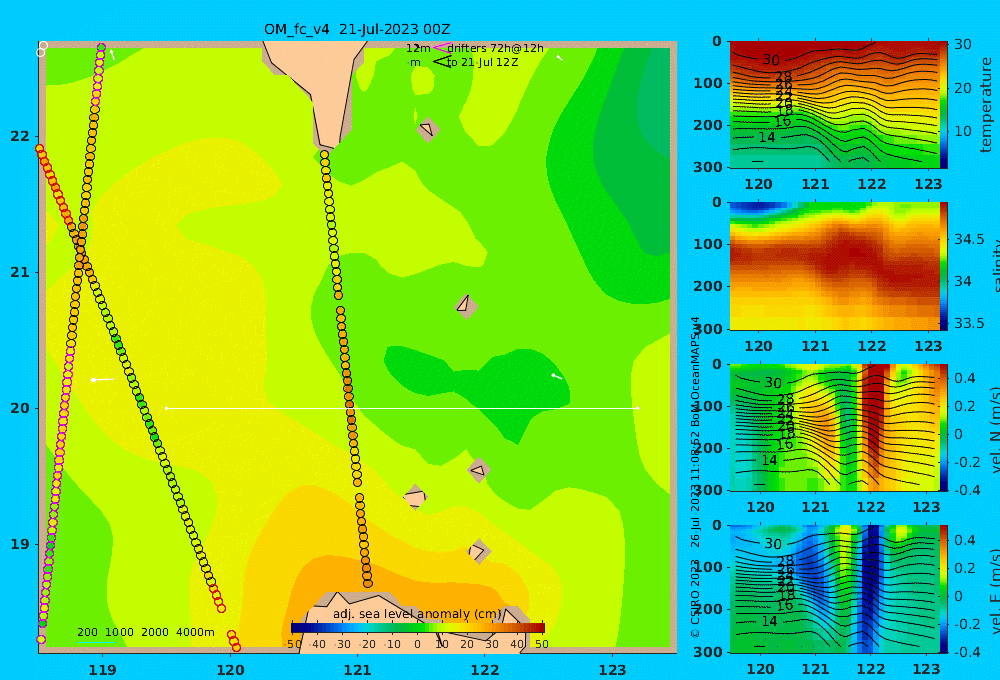Click 'adj. sea level anomaly (cm)' label
This screenshot has height=680, width=1000.
pos(417,614)
